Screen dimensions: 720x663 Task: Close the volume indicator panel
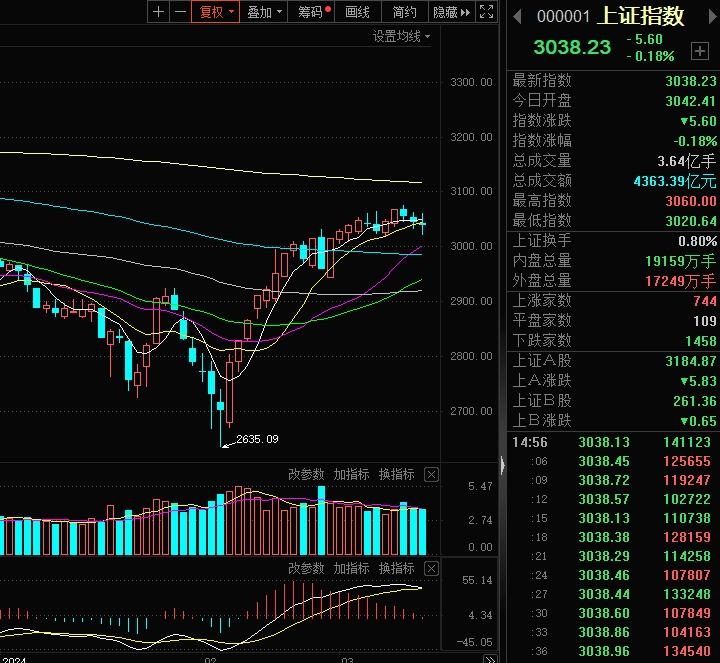pyautogui.click(x=431, y=474)
